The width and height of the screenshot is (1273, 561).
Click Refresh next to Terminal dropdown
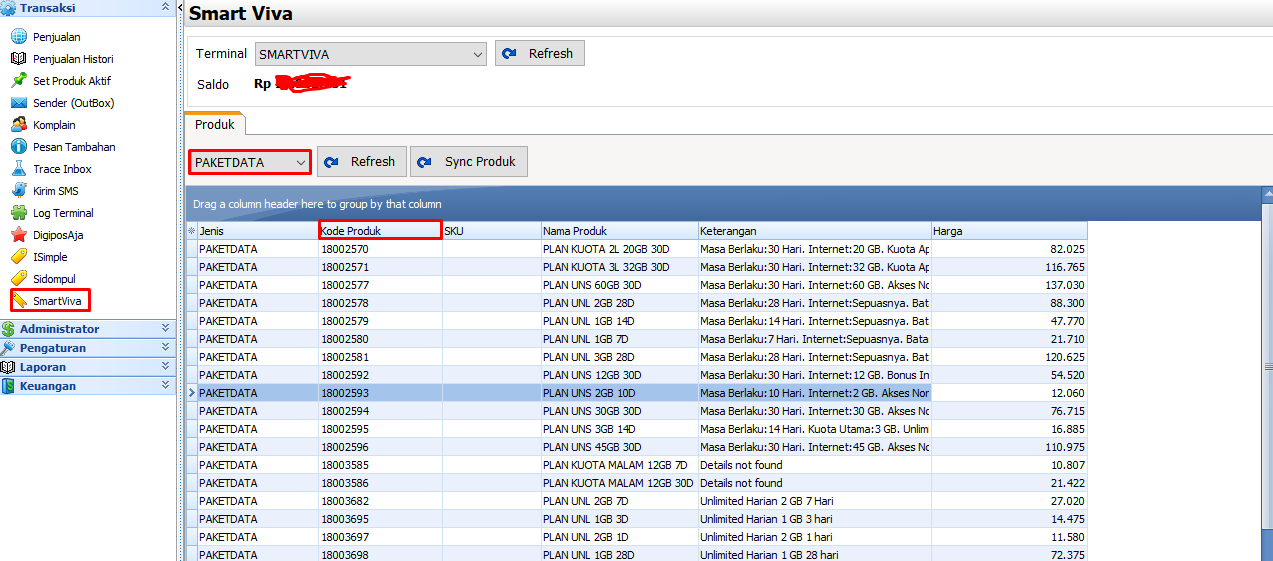[540, 54]
